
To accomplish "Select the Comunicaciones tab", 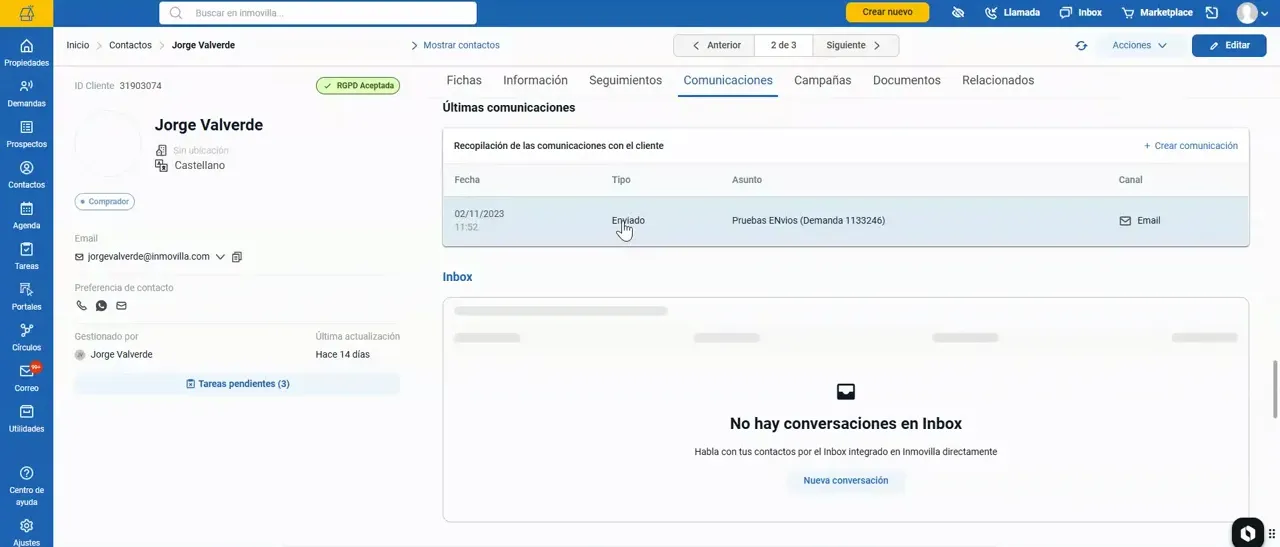I will (728, 80).
